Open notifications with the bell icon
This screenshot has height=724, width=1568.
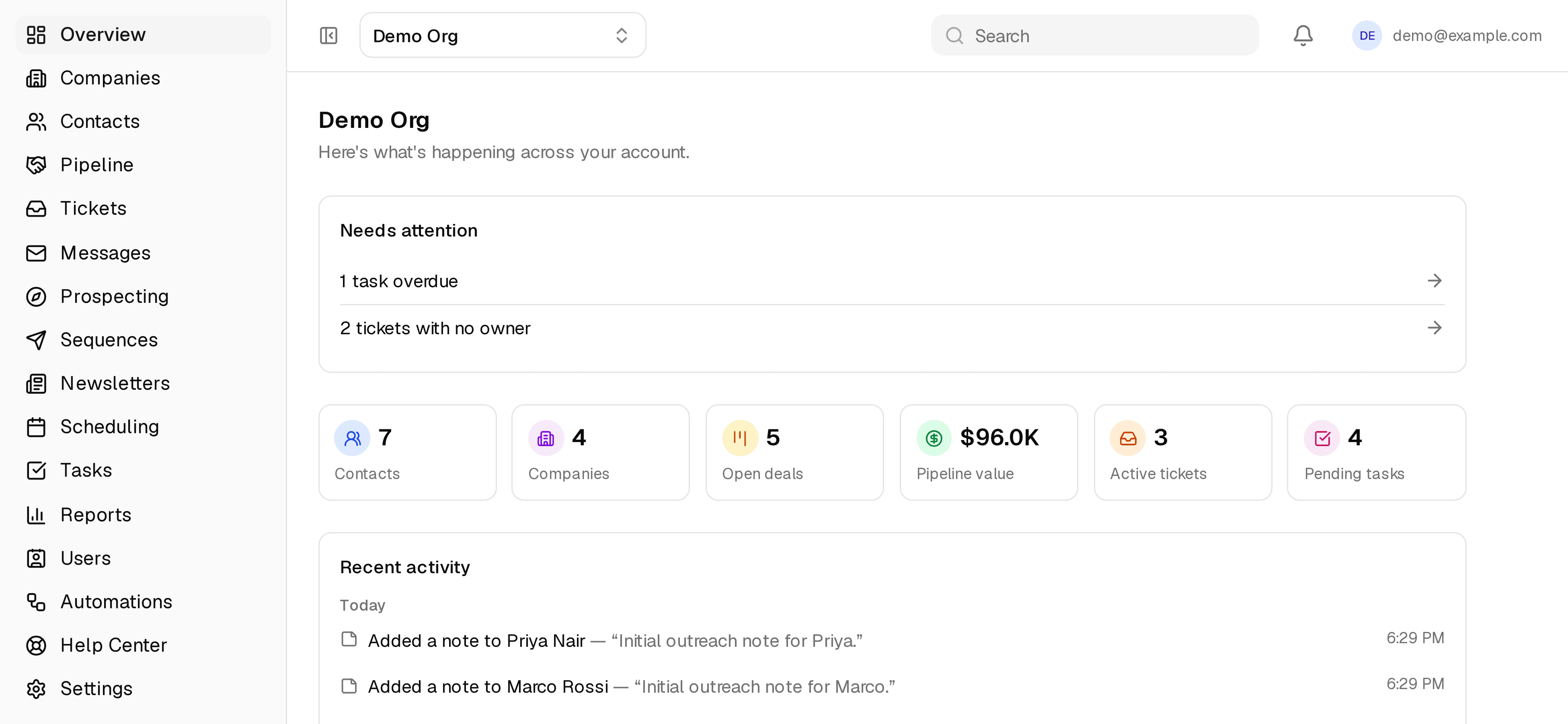(x=1303, y=35)
